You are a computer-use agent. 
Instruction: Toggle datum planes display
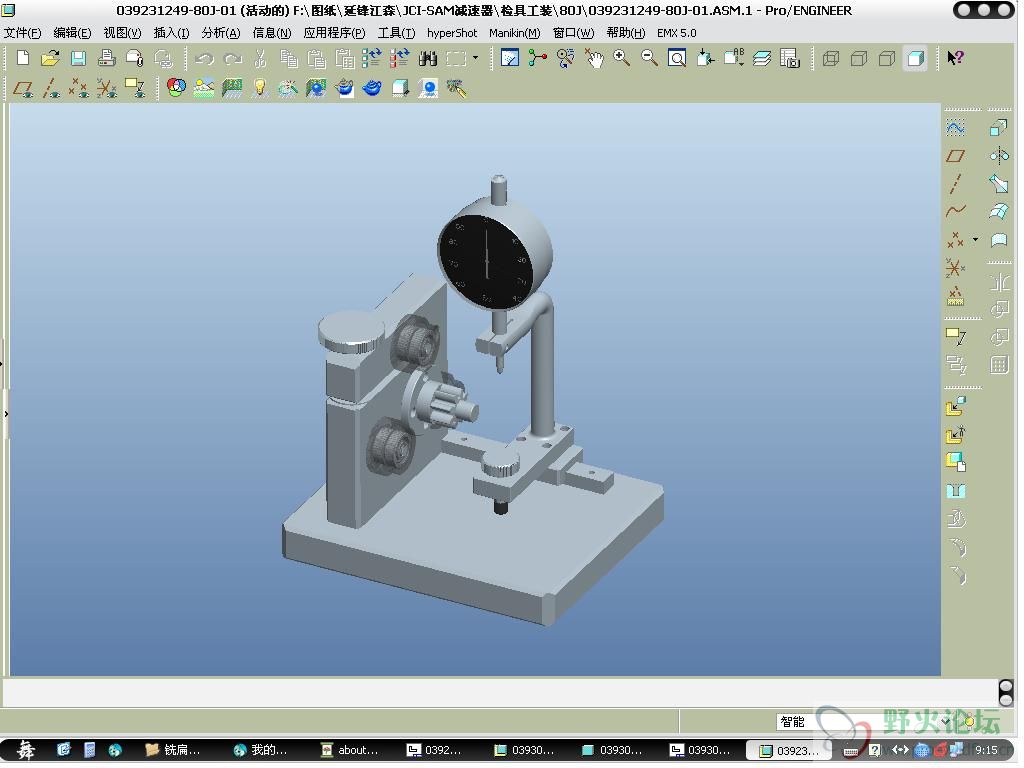pos(24,88)
